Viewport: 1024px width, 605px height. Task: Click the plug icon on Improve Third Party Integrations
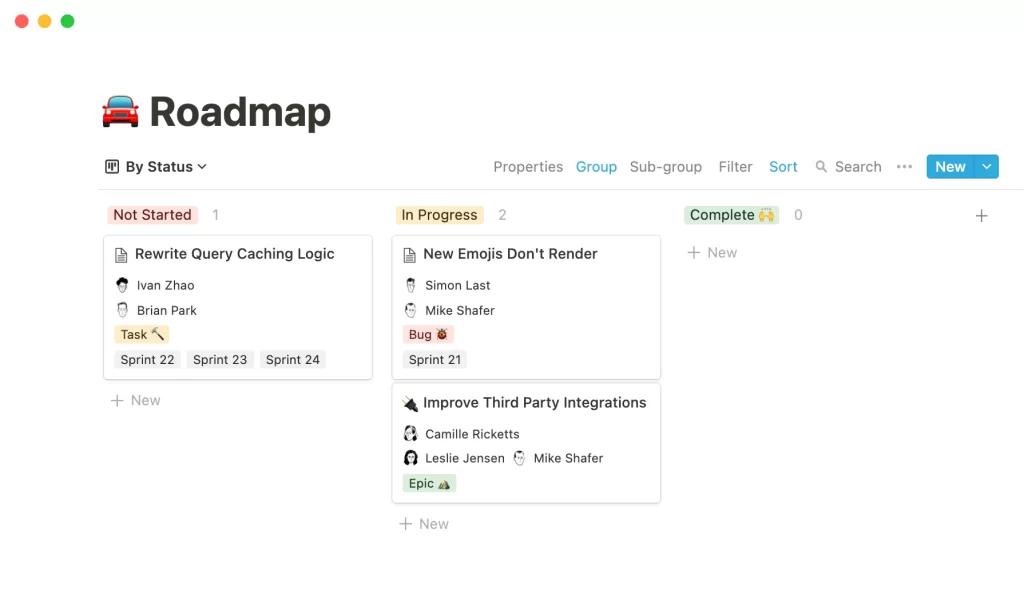pos(410,403)
